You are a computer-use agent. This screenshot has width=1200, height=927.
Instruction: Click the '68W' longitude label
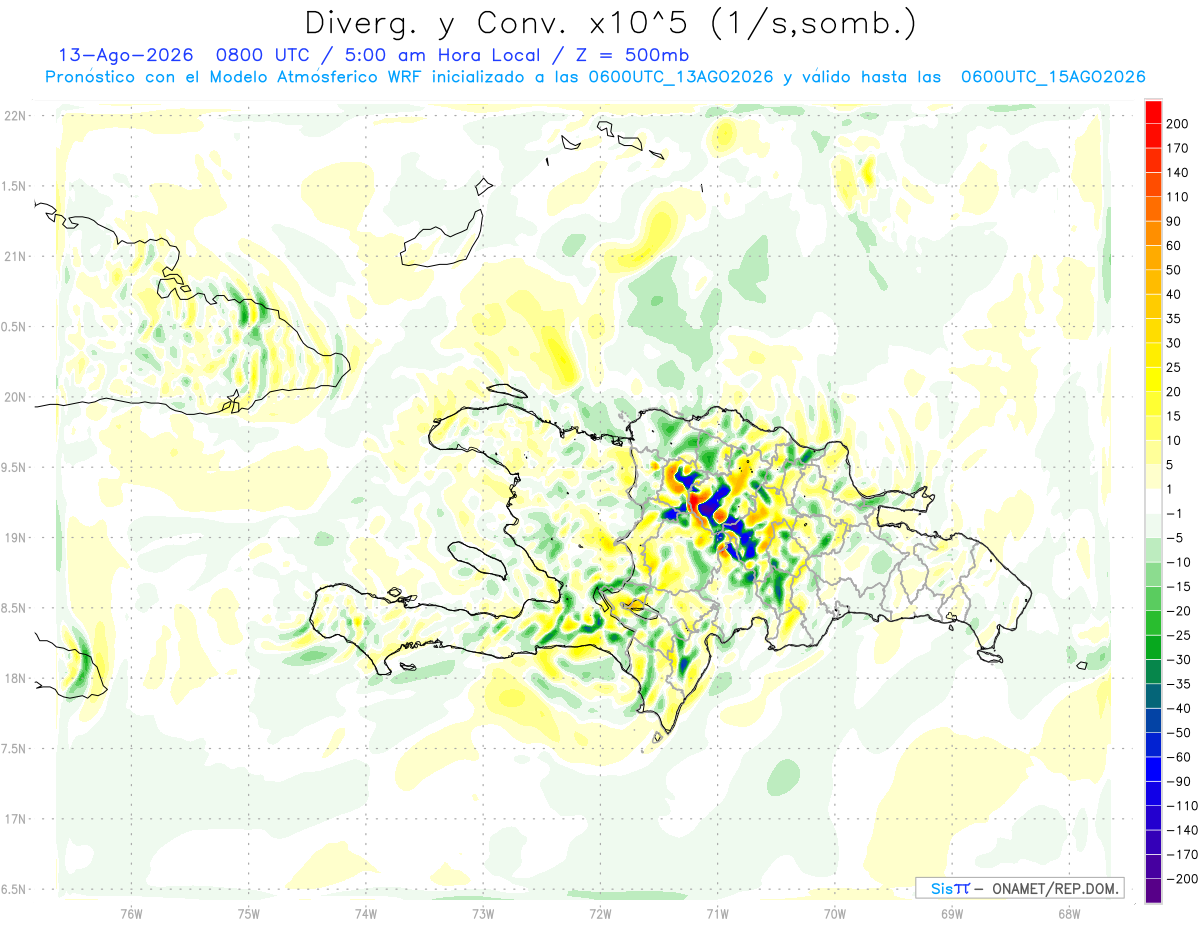click(x=1069, y=913)
